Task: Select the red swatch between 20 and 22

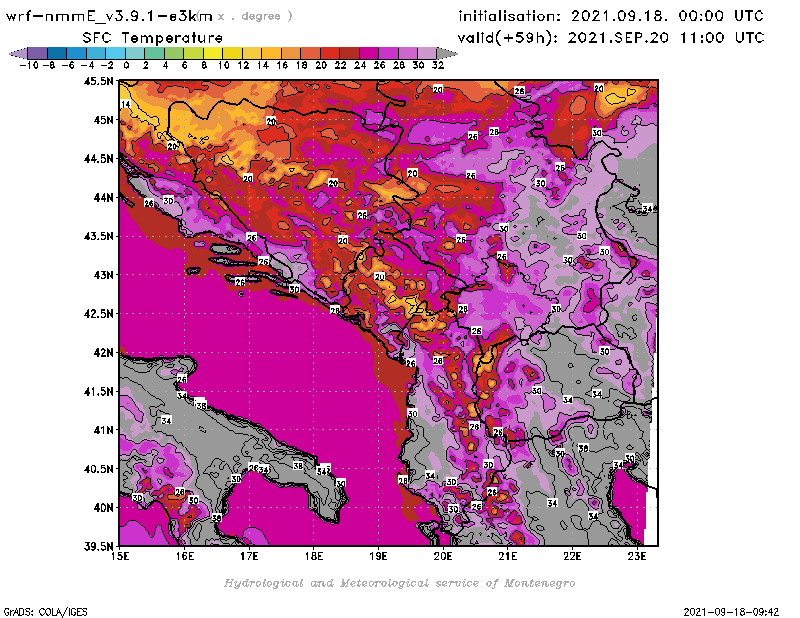Action: pos(330,53)
